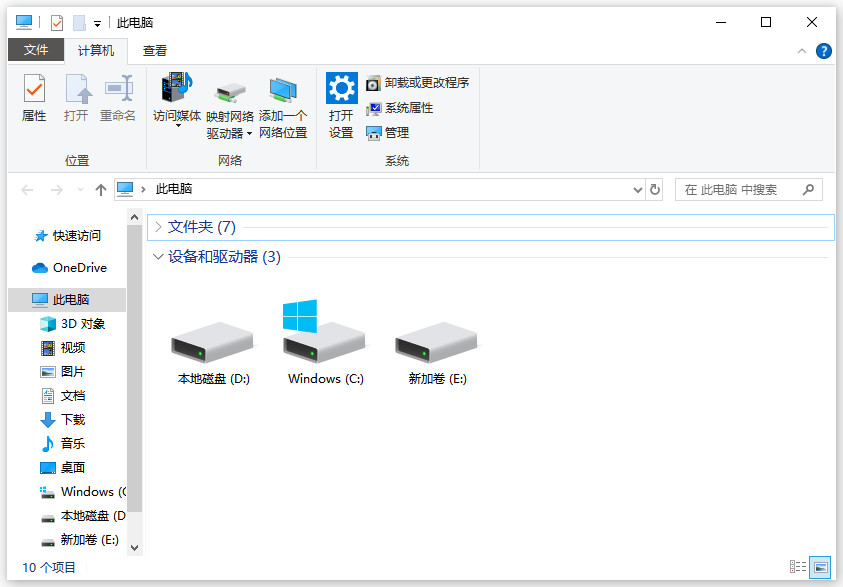Switch to the 查看 (View) ribbon tab

155,51
